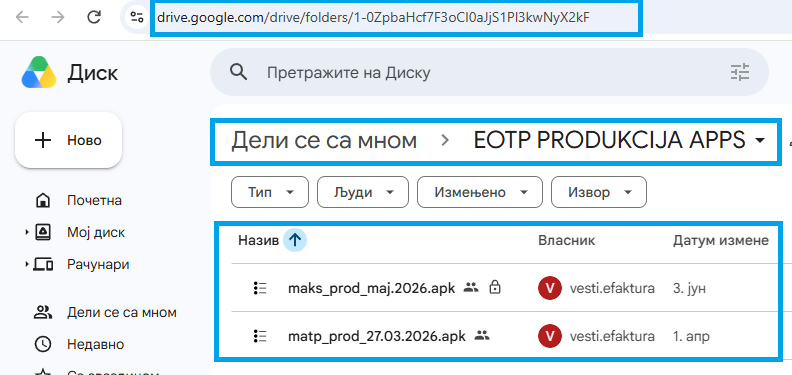Open the Људи filter dropdown
The image size is (792, 375).
pos(363,192)
